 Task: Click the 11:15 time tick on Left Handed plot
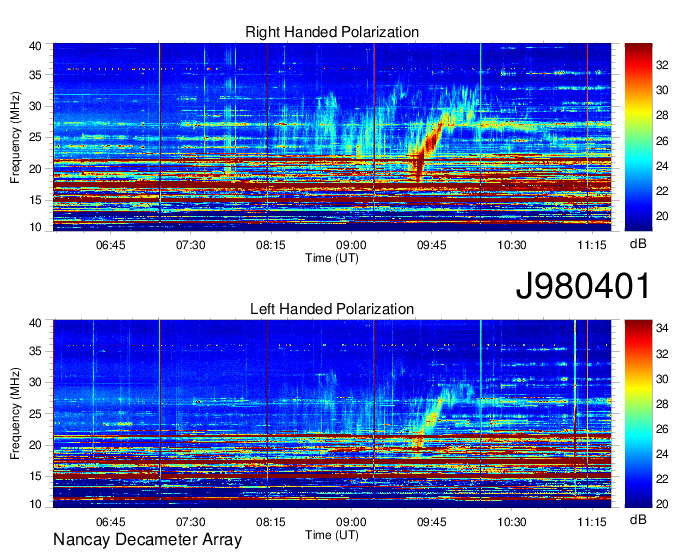click(x=592, y=522)
